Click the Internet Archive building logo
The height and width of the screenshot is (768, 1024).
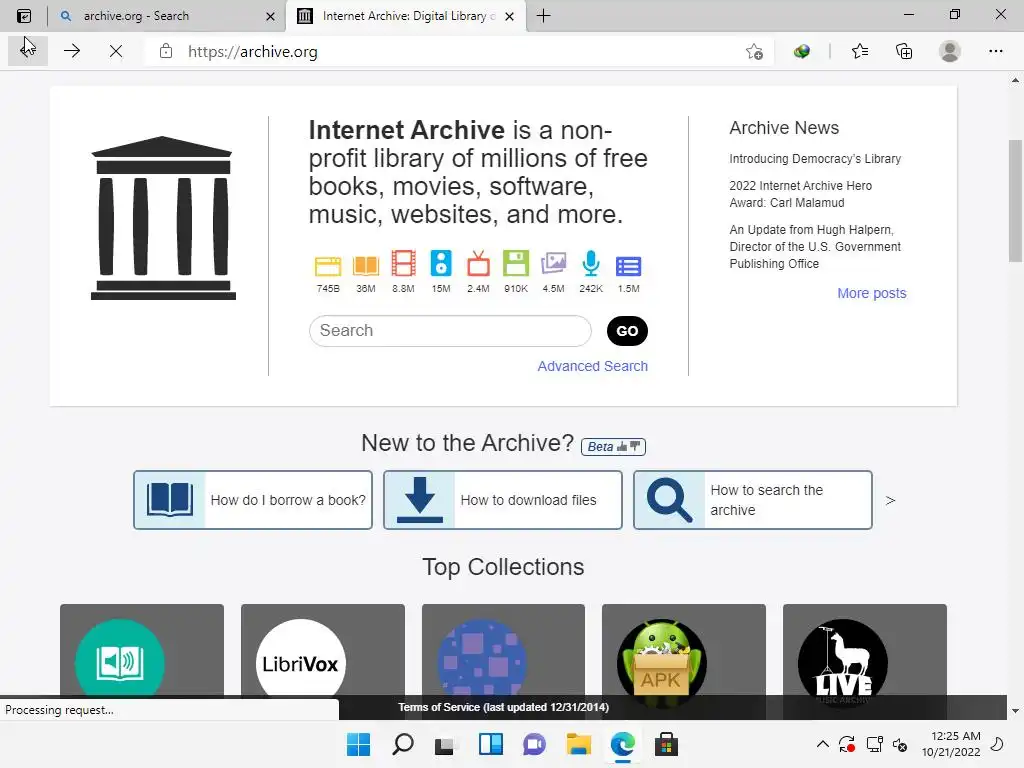(163, 218)
